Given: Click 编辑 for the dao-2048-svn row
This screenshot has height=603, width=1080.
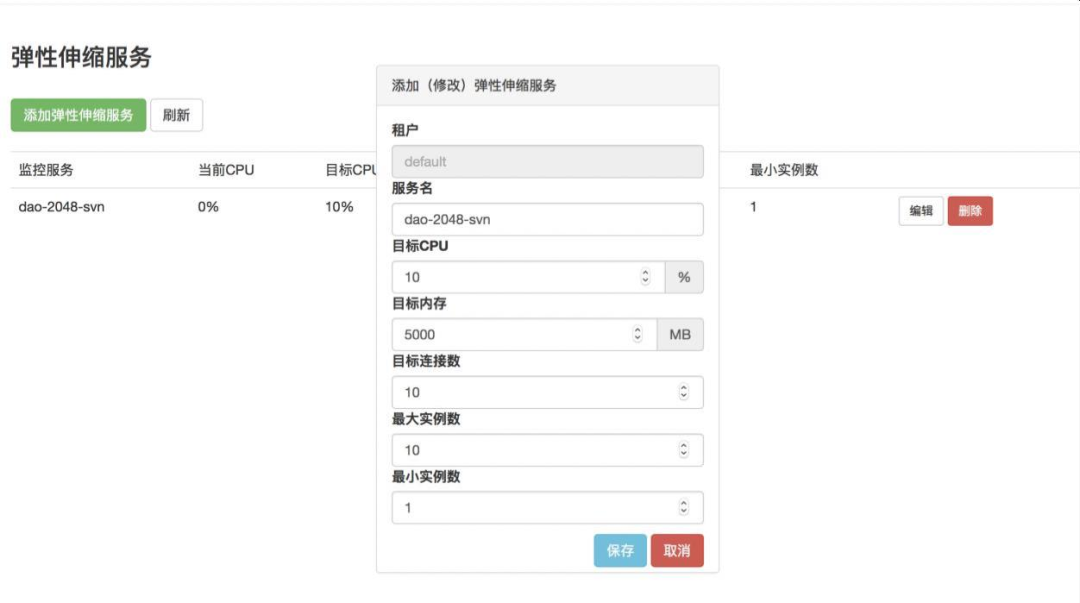Looking at the screenshot, I should click(920, 211).
